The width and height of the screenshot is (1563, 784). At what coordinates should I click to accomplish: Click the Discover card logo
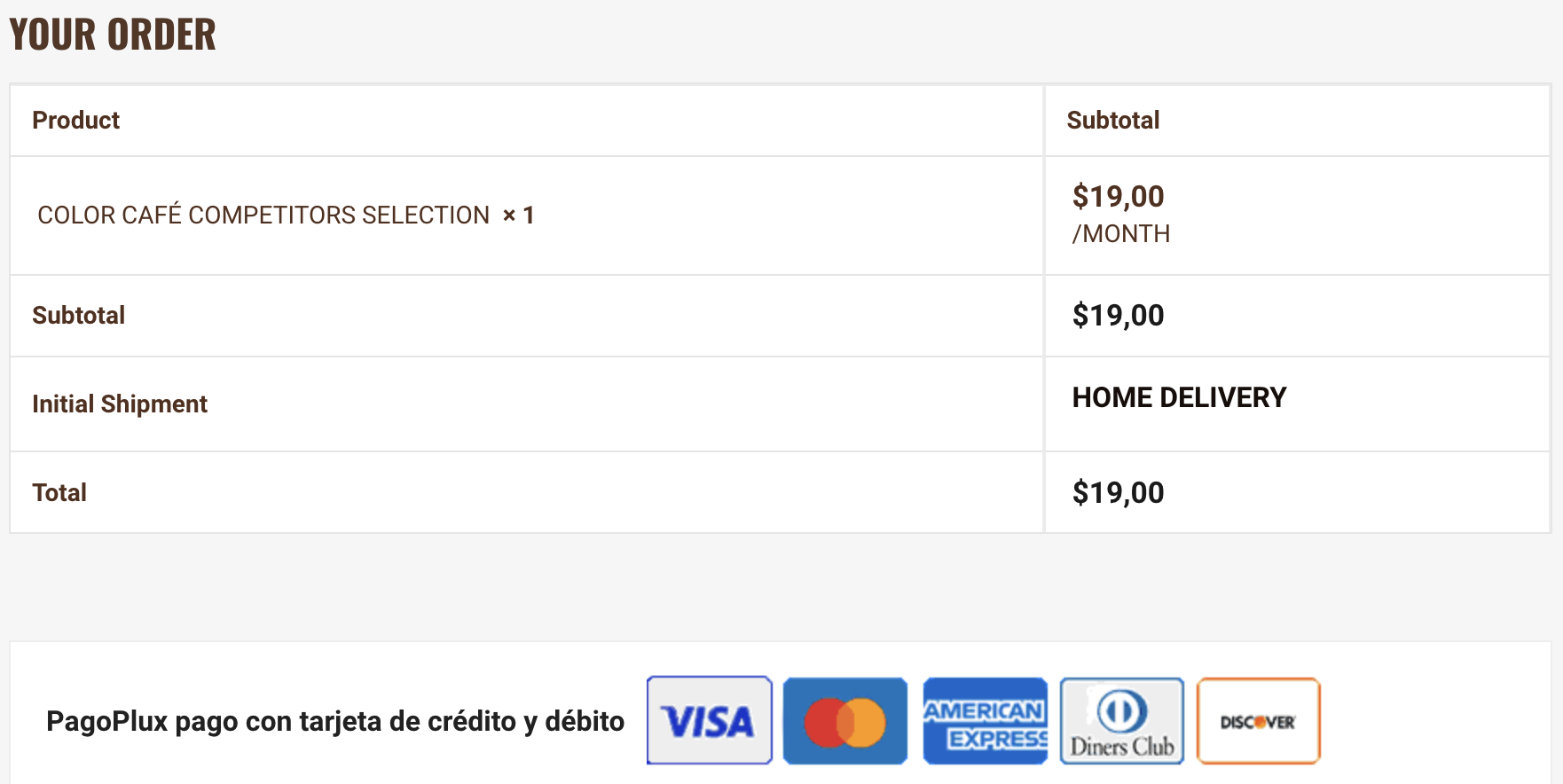coord(1258,720)
